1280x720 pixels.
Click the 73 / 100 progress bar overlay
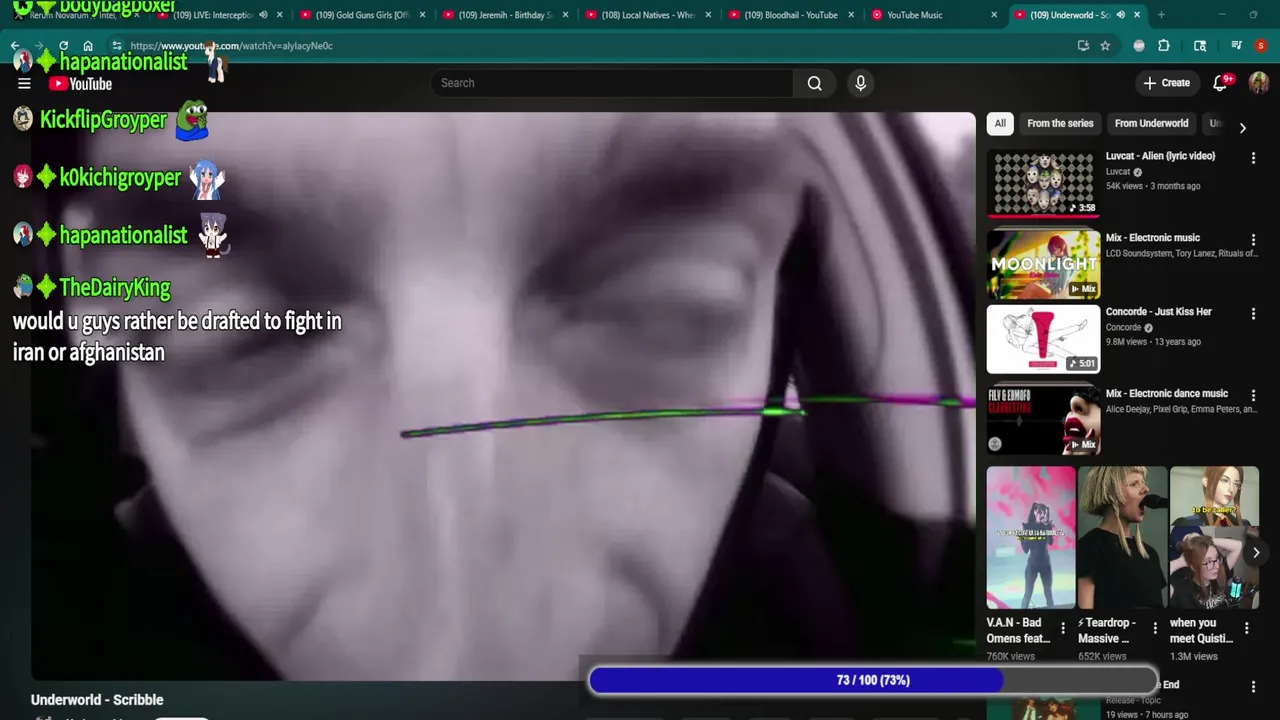pyautogui.click(x=873, y=681)
